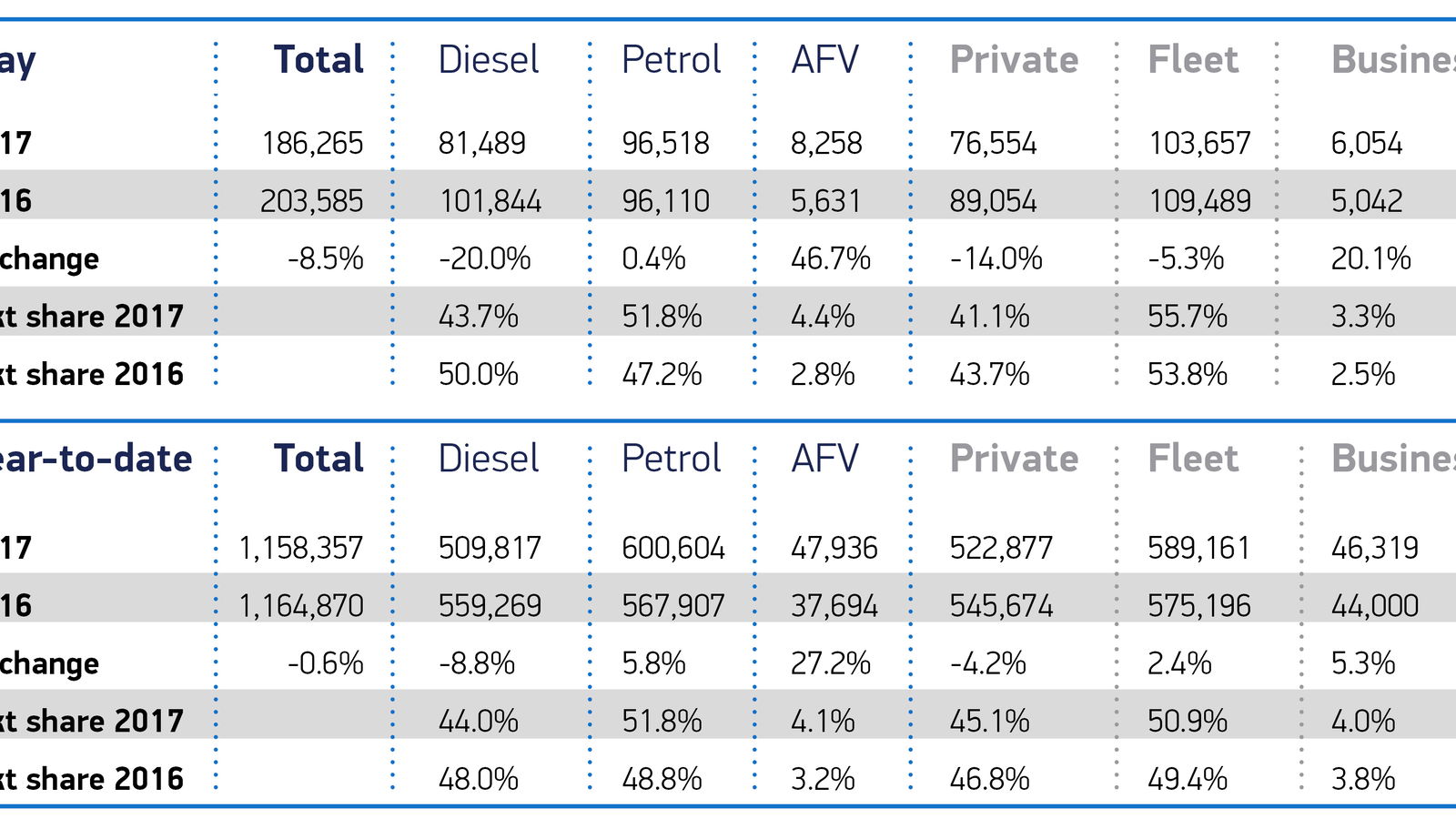
Task: Select the fleet value 589,161
Action: click(1198, 548)
